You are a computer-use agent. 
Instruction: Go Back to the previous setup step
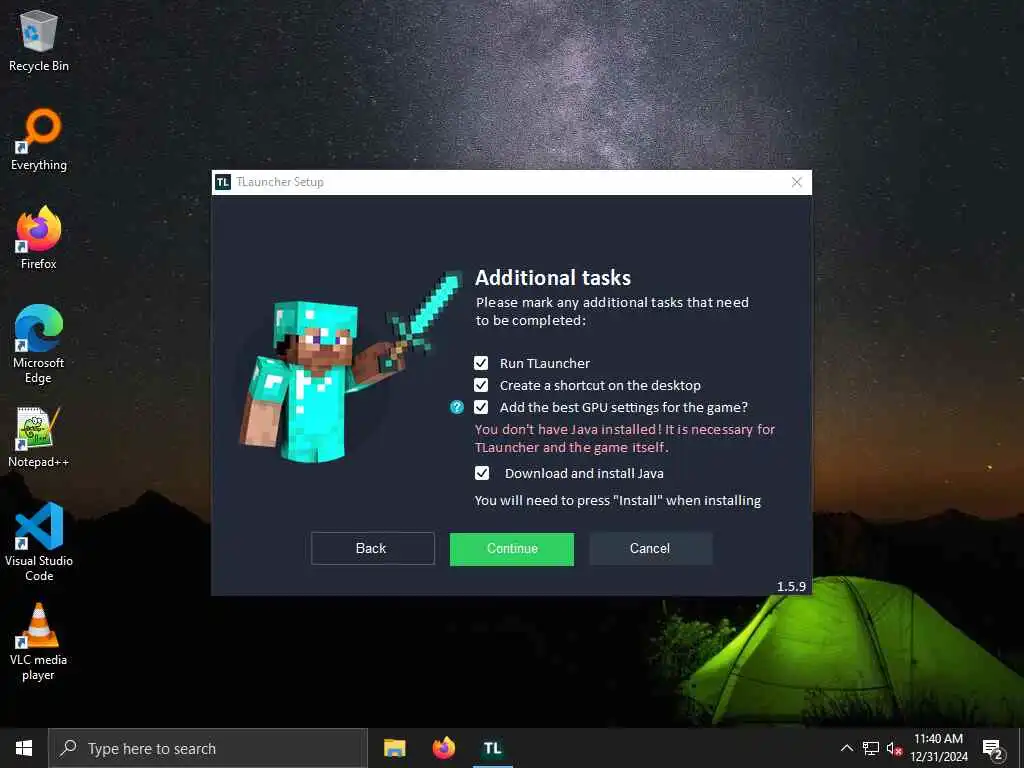(372, 549)
